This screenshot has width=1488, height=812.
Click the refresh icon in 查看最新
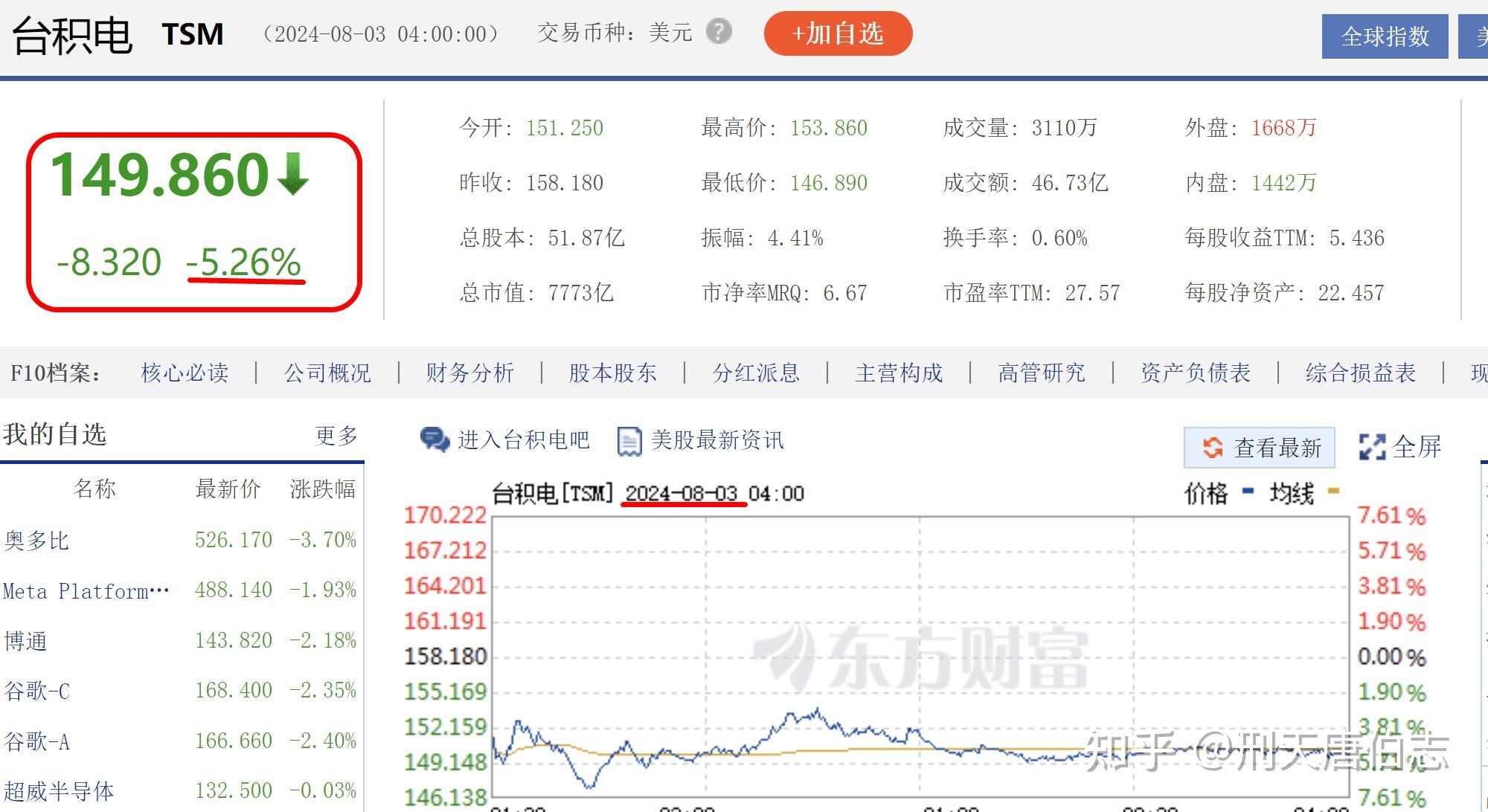click(1213, 448)
